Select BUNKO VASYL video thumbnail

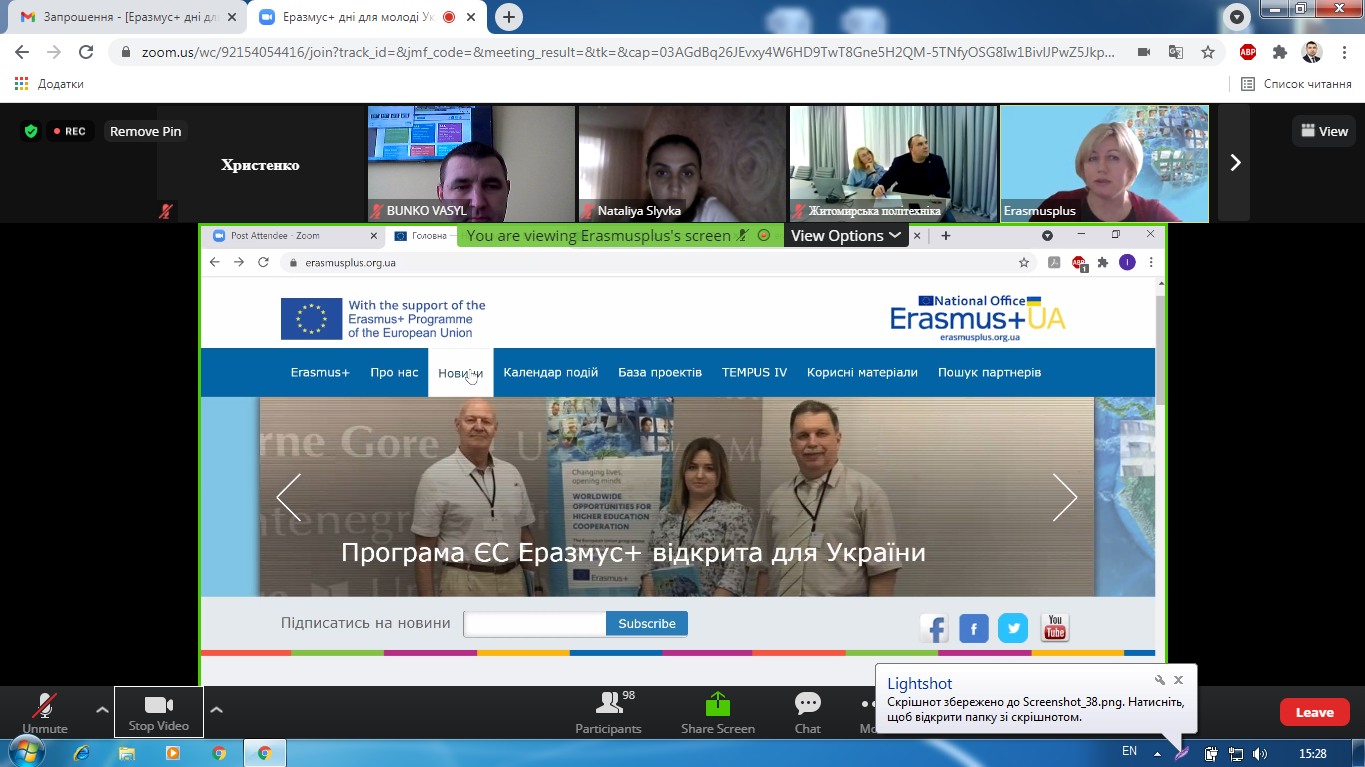coord(471,163)
